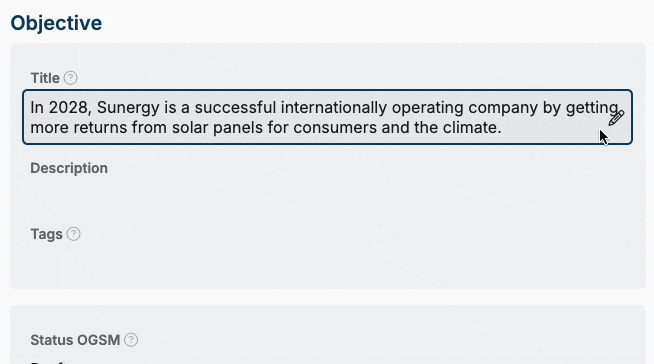Open the help icon beside Tags
654x364 pixels.
[73, 234]
